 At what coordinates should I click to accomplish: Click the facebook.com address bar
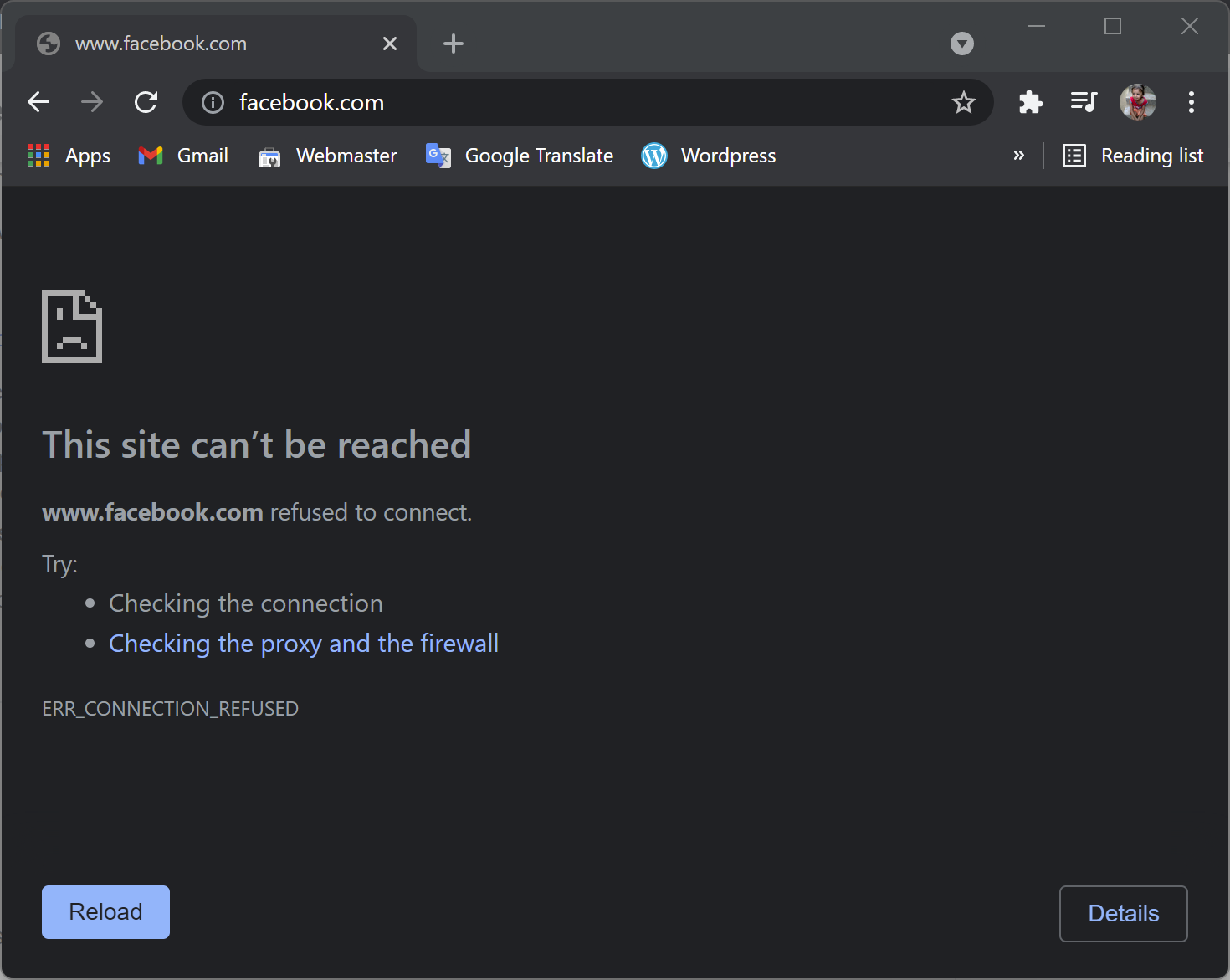tap(587, 102)
